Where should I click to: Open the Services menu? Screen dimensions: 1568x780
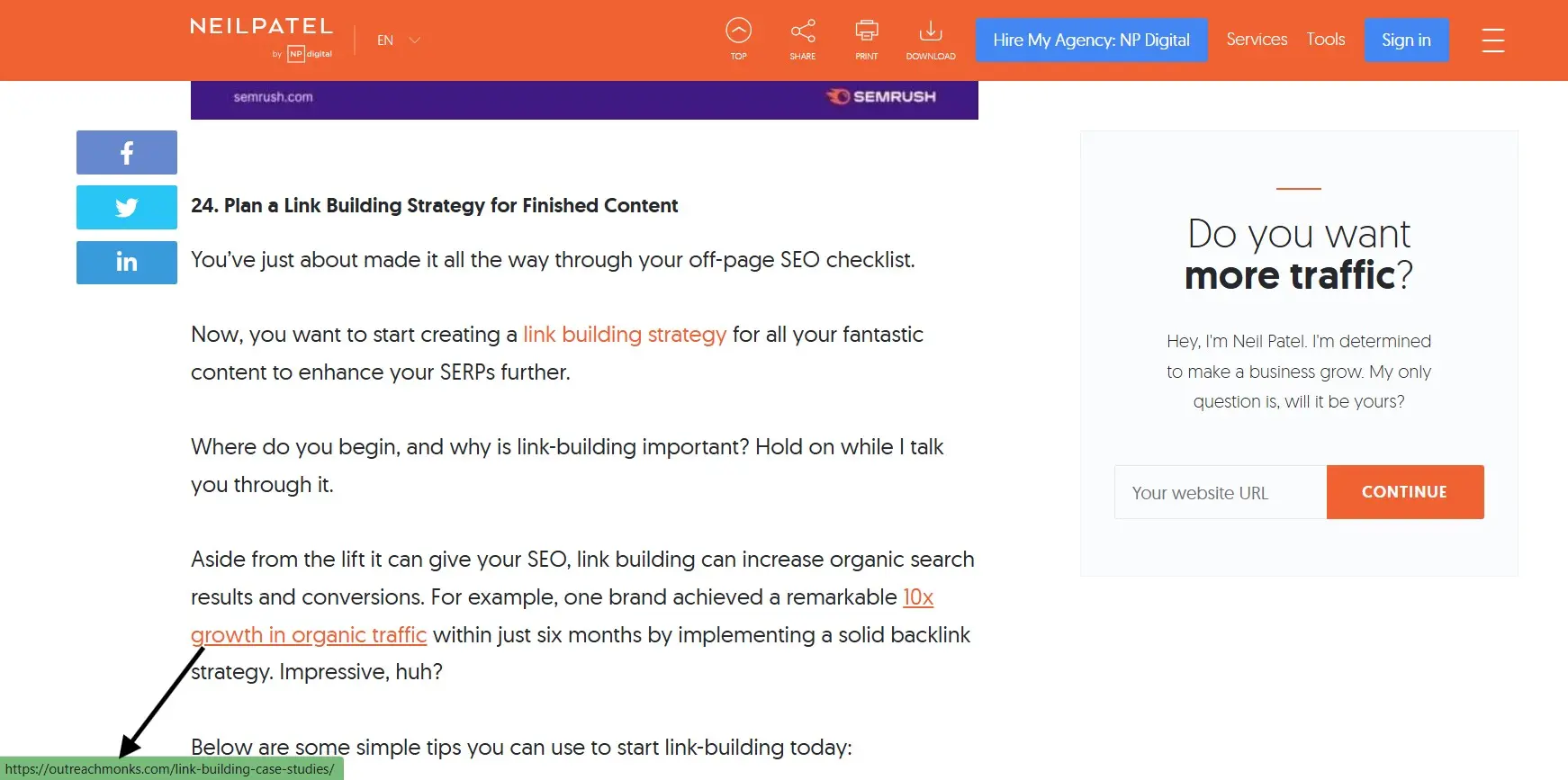(x=1257, y=40)
